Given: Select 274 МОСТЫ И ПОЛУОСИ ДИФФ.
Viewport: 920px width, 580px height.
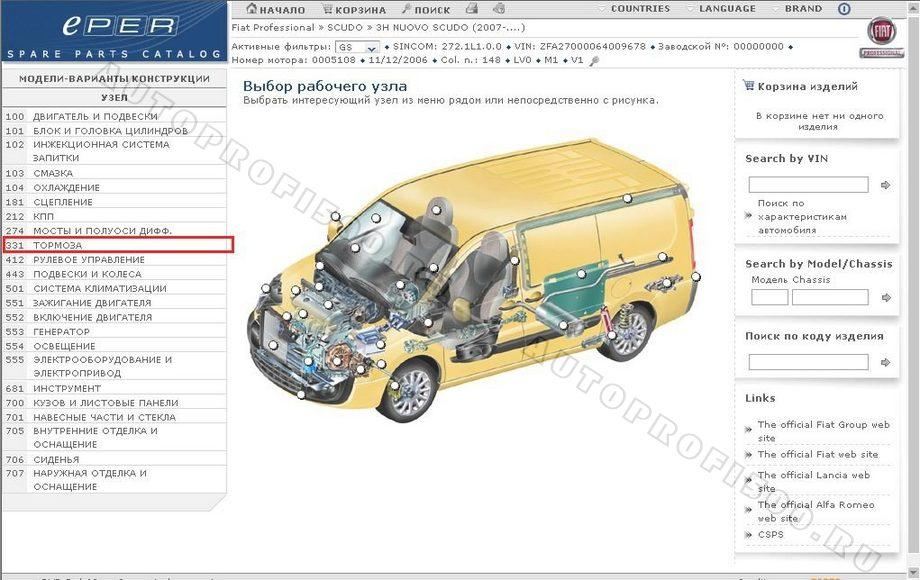Looking at the screenshot, I should coord(114,231).
